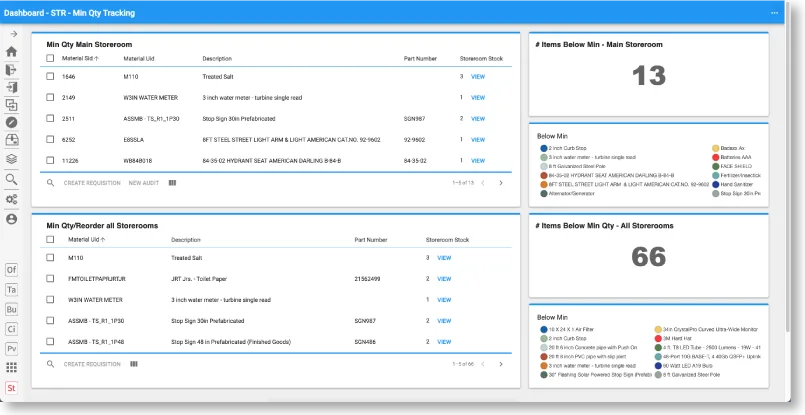
Task: Click VIEW for the E8SSLA row
Action: [478, 140]
